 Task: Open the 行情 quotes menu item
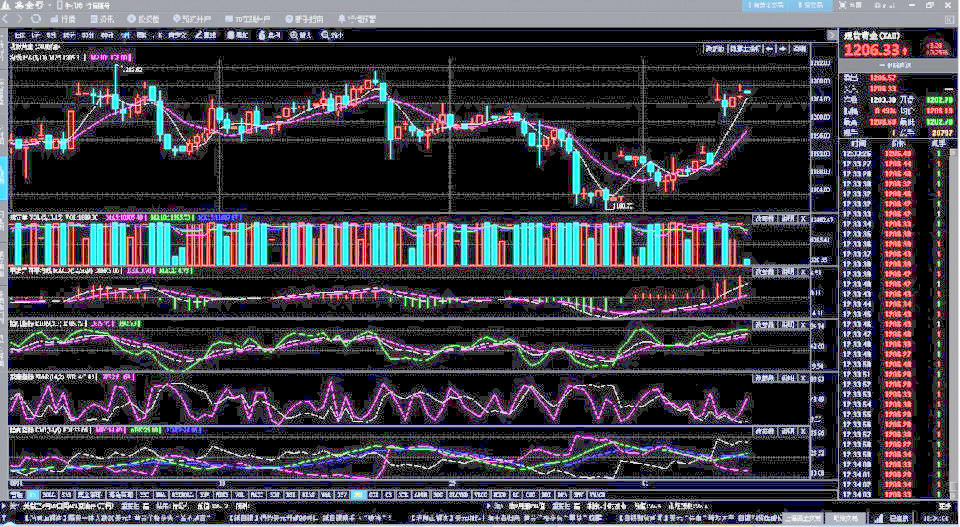tap(62, 19)
